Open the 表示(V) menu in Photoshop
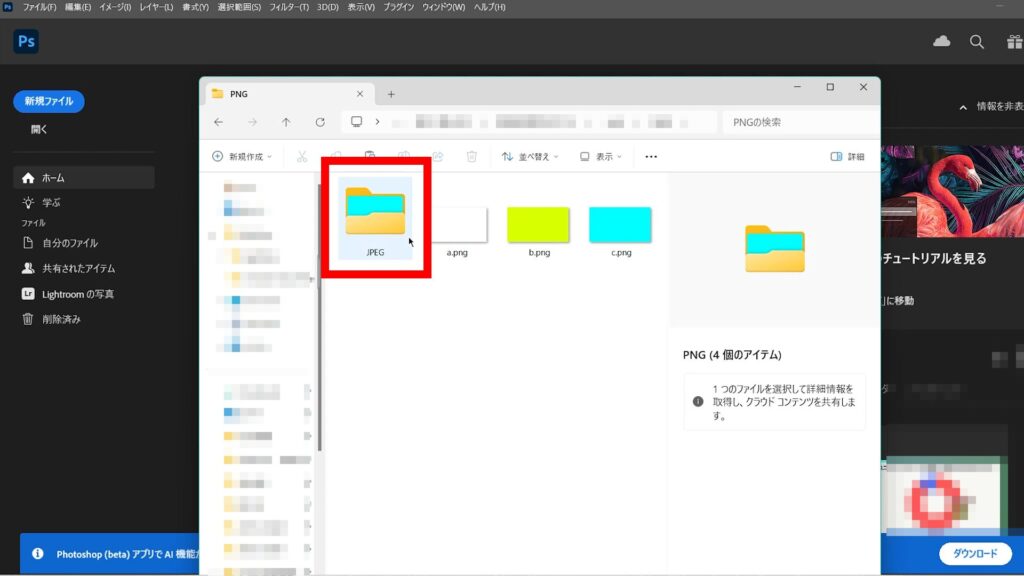Image resolution: width=1024 pixels, height=576 pixels. 361,7
